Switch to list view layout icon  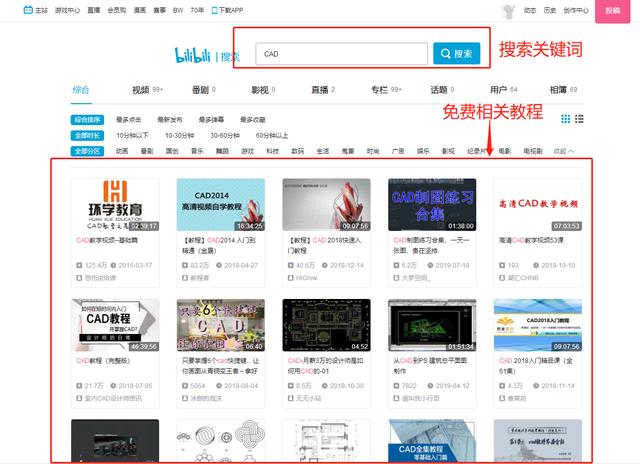(x=579, y=119)
